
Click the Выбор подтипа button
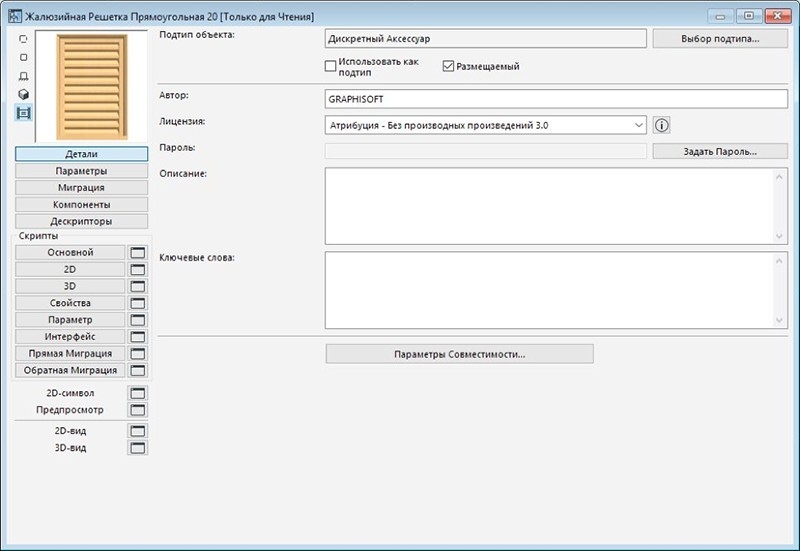720,39
